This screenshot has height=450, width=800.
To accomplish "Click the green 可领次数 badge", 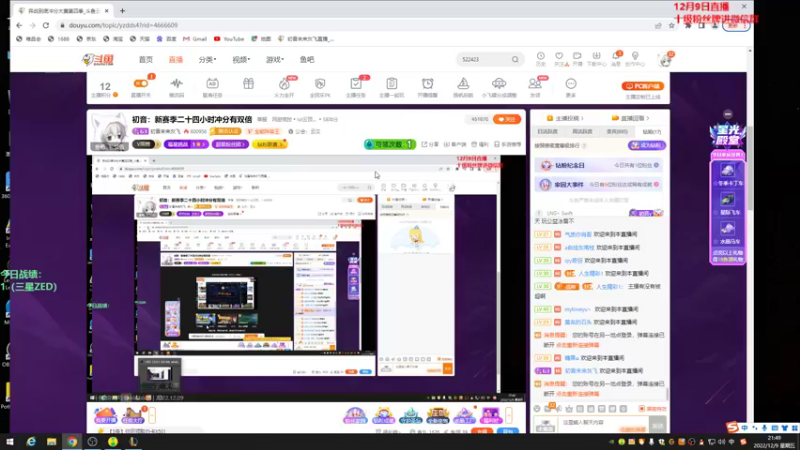I will point(390,144).
